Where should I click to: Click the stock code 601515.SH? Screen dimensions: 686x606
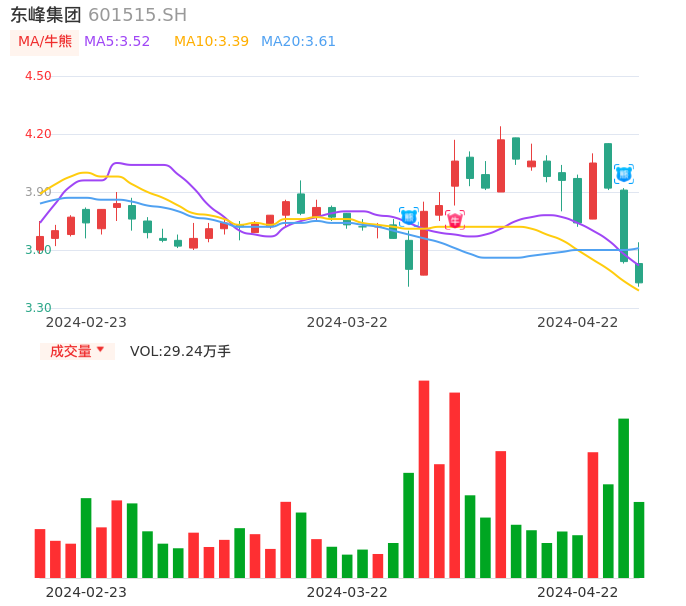[137, 15]
